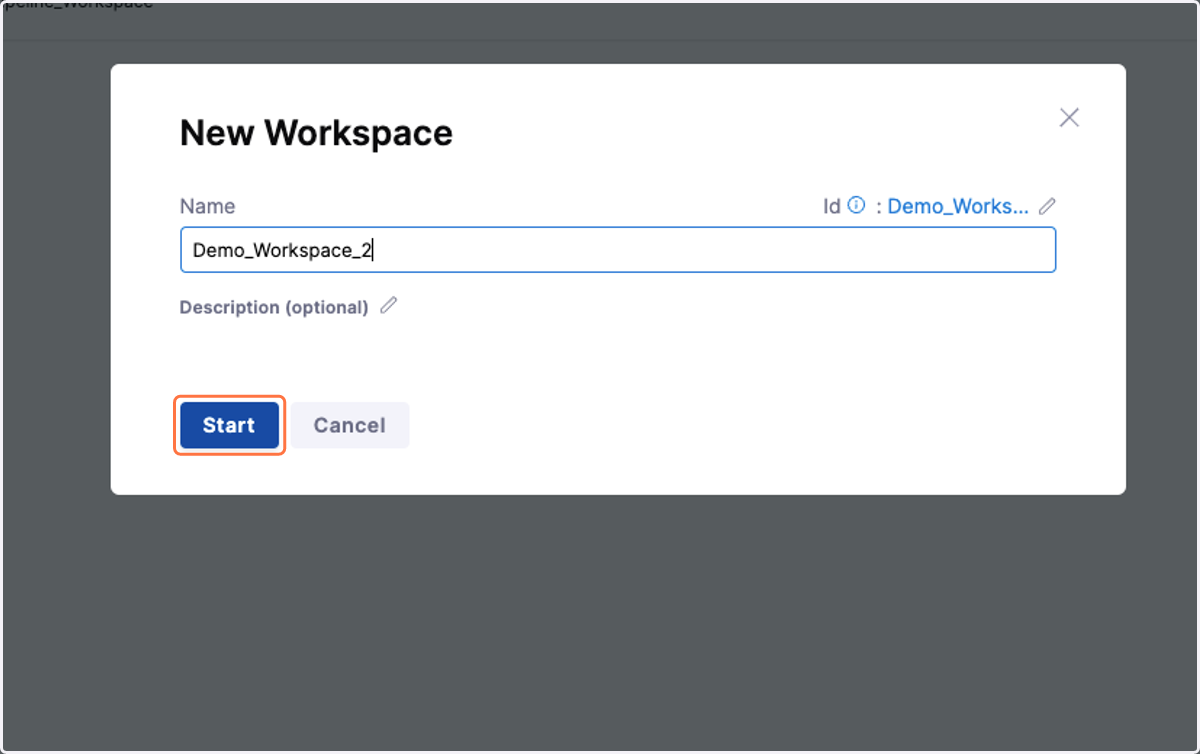This screenshot has height=754, width=1200.
Task: Edit the workspace Id with pencil icon
Action: 1047,206
